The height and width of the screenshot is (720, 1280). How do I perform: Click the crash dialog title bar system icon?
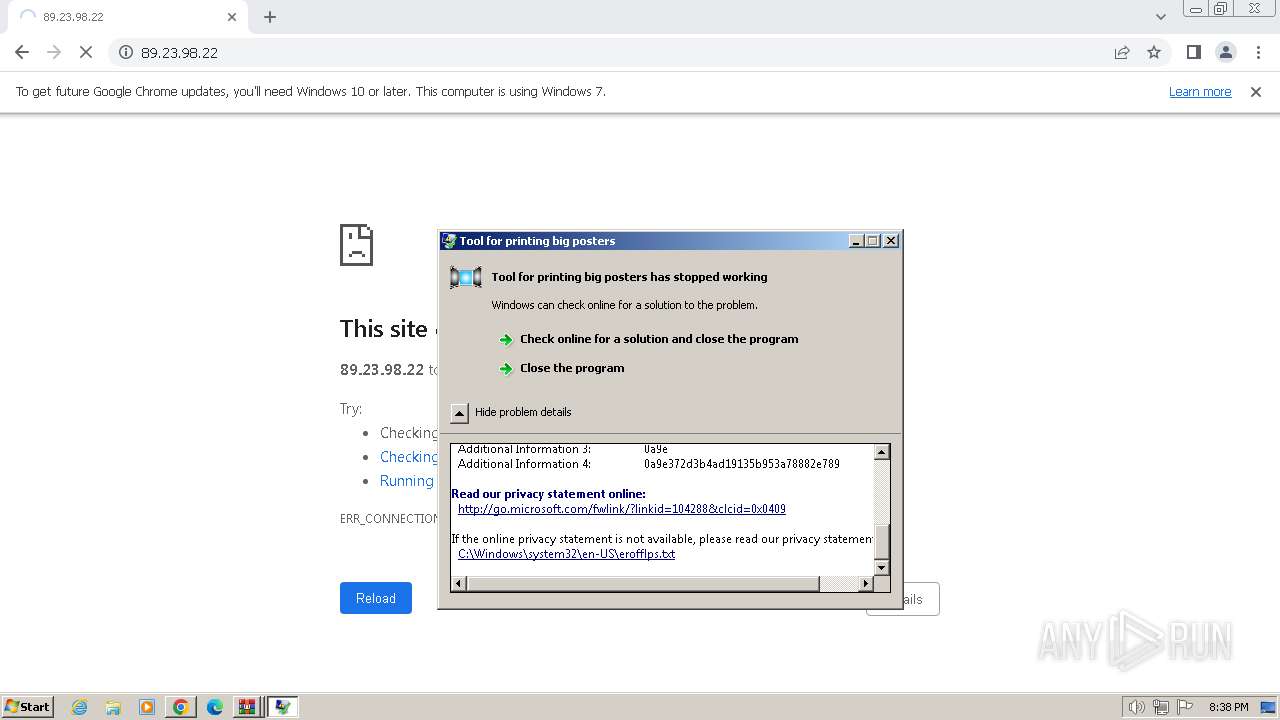click(x=449, y=241)
